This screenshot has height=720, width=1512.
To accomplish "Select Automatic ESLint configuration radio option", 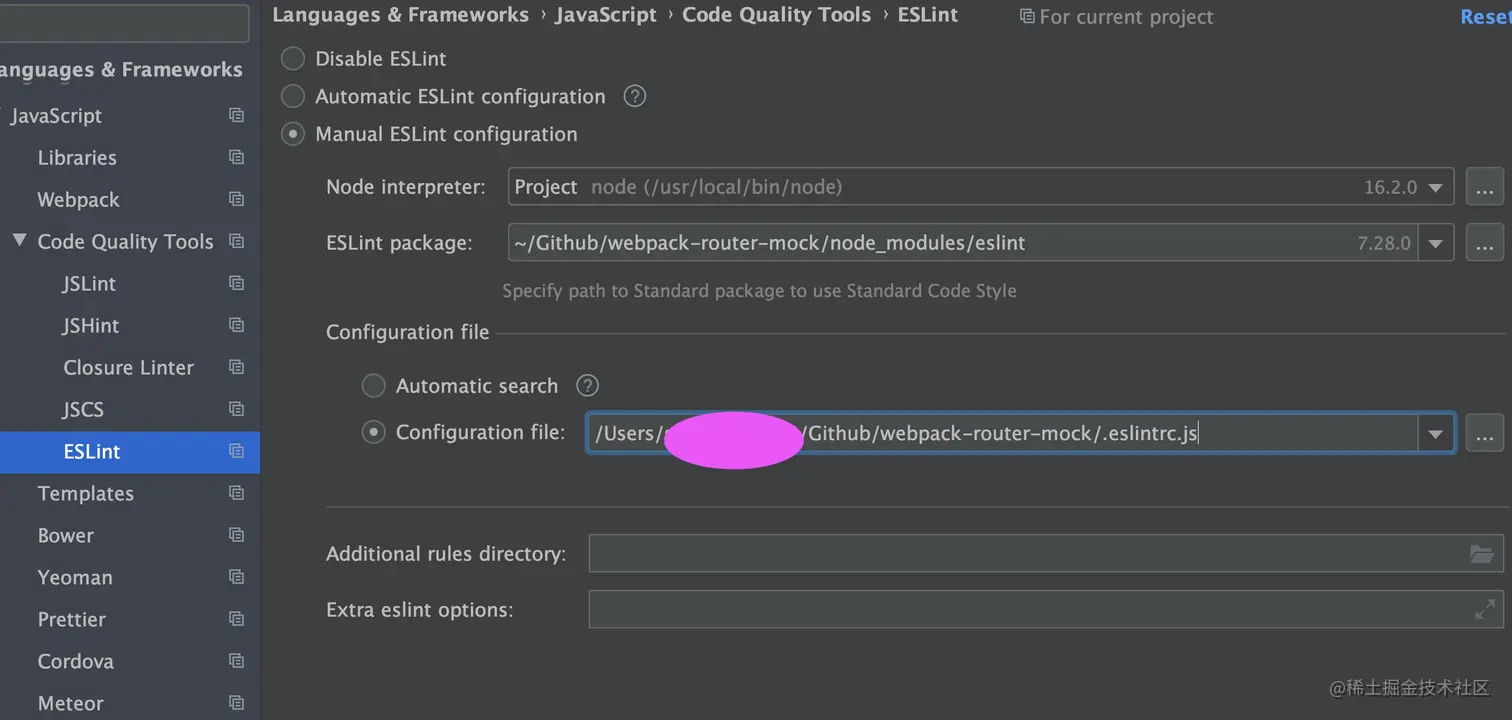I will tap(293, 97).
